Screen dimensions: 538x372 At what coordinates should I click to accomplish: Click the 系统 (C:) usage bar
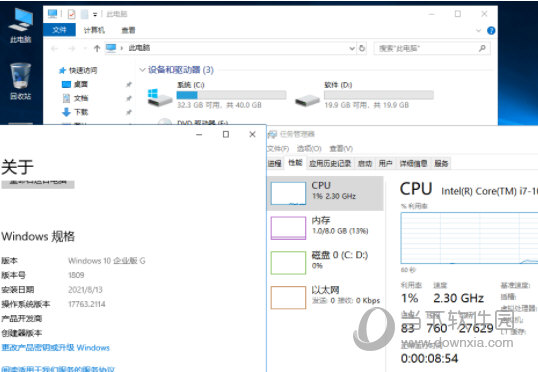click(231, 95)
